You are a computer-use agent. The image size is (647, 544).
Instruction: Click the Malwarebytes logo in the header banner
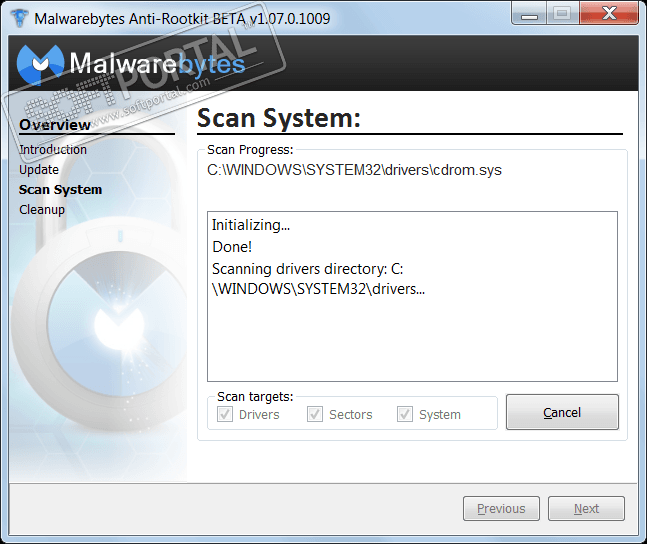click(131, 64)
